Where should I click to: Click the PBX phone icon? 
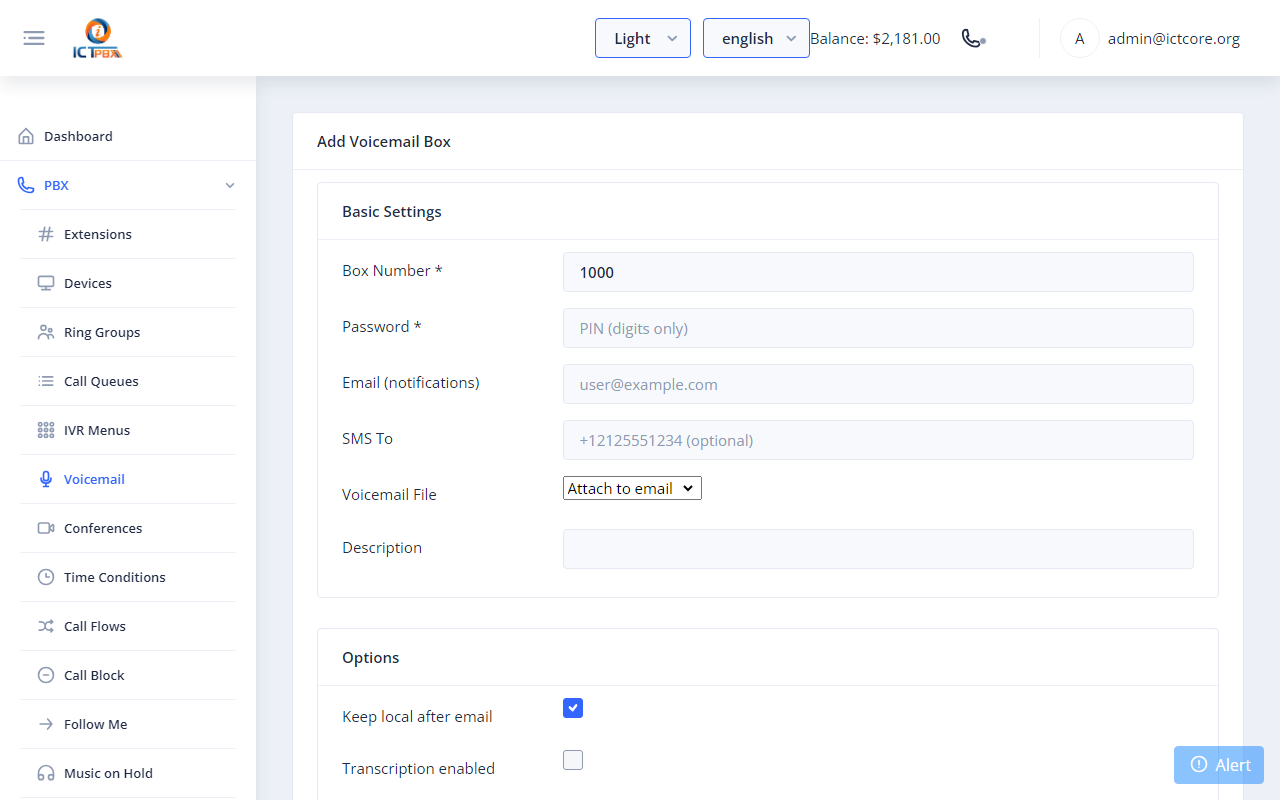click(x=26, y=185)
